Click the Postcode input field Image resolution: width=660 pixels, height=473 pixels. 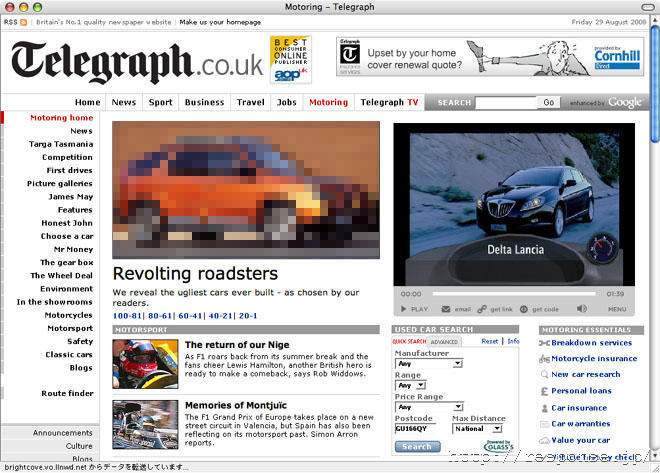[x=415, y=429]
